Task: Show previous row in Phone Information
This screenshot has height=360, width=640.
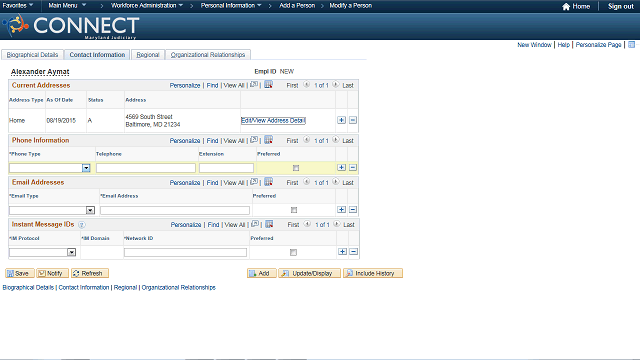Action: tap(307, 140)
